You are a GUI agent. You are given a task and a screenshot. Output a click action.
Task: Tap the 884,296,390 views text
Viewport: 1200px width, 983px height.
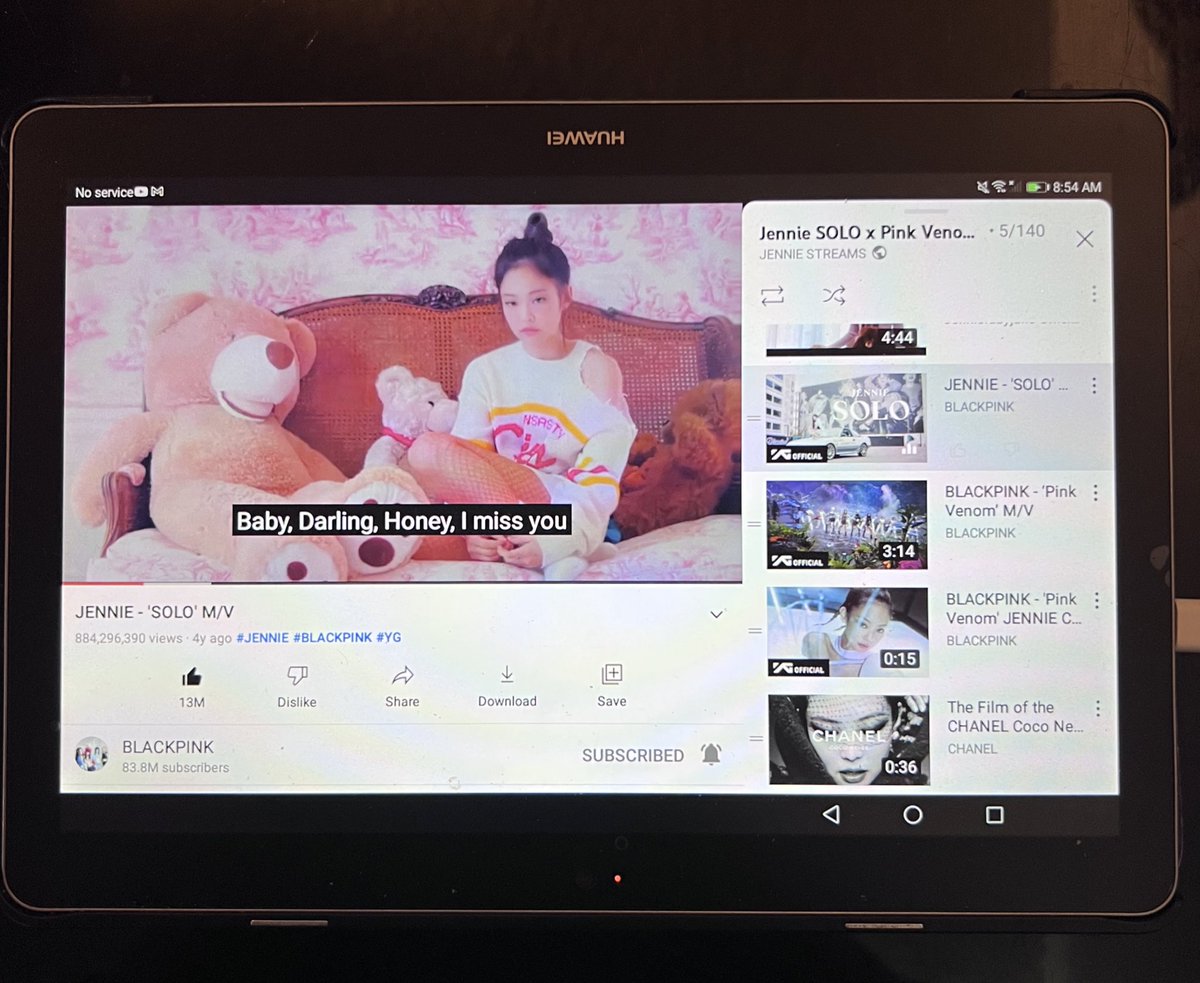click(129, 638)
